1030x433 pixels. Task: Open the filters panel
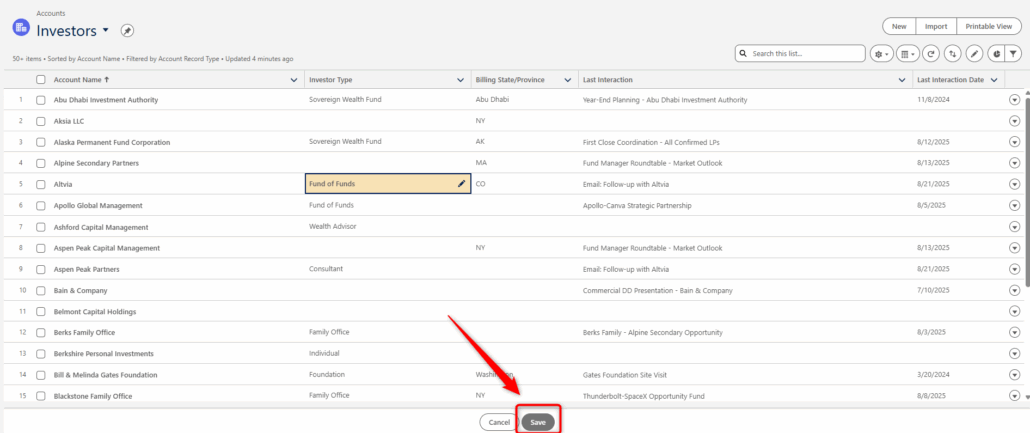tap(1014, 54)
